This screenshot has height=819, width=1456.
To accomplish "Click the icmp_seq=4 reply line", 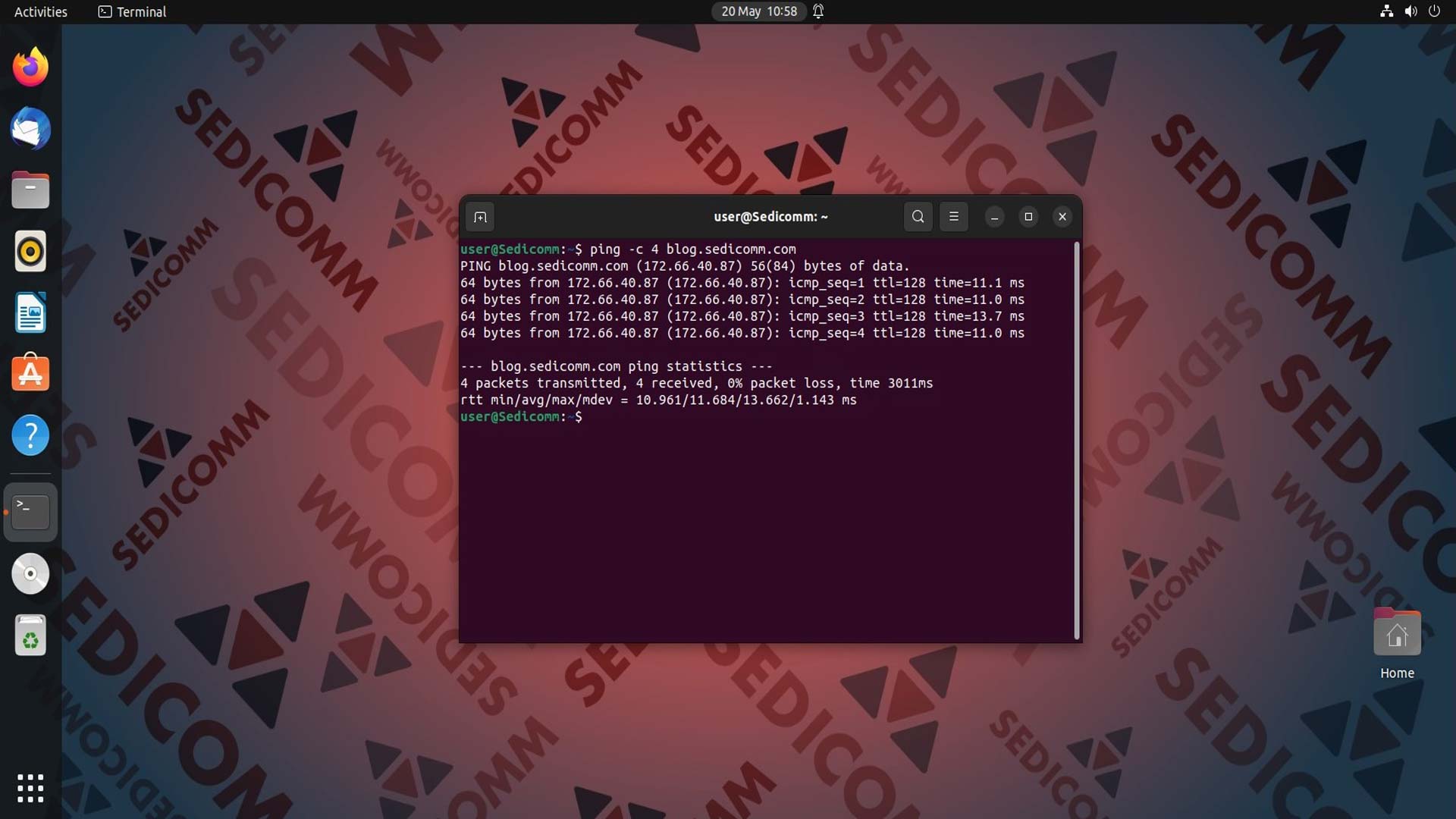I will coord(742,333).
